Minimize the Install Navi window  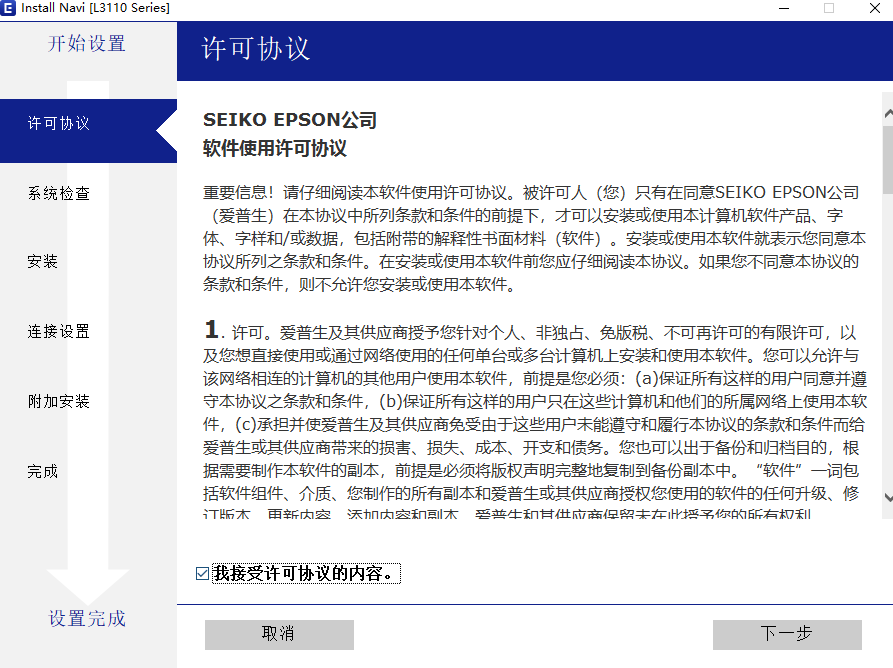(784, 8)
